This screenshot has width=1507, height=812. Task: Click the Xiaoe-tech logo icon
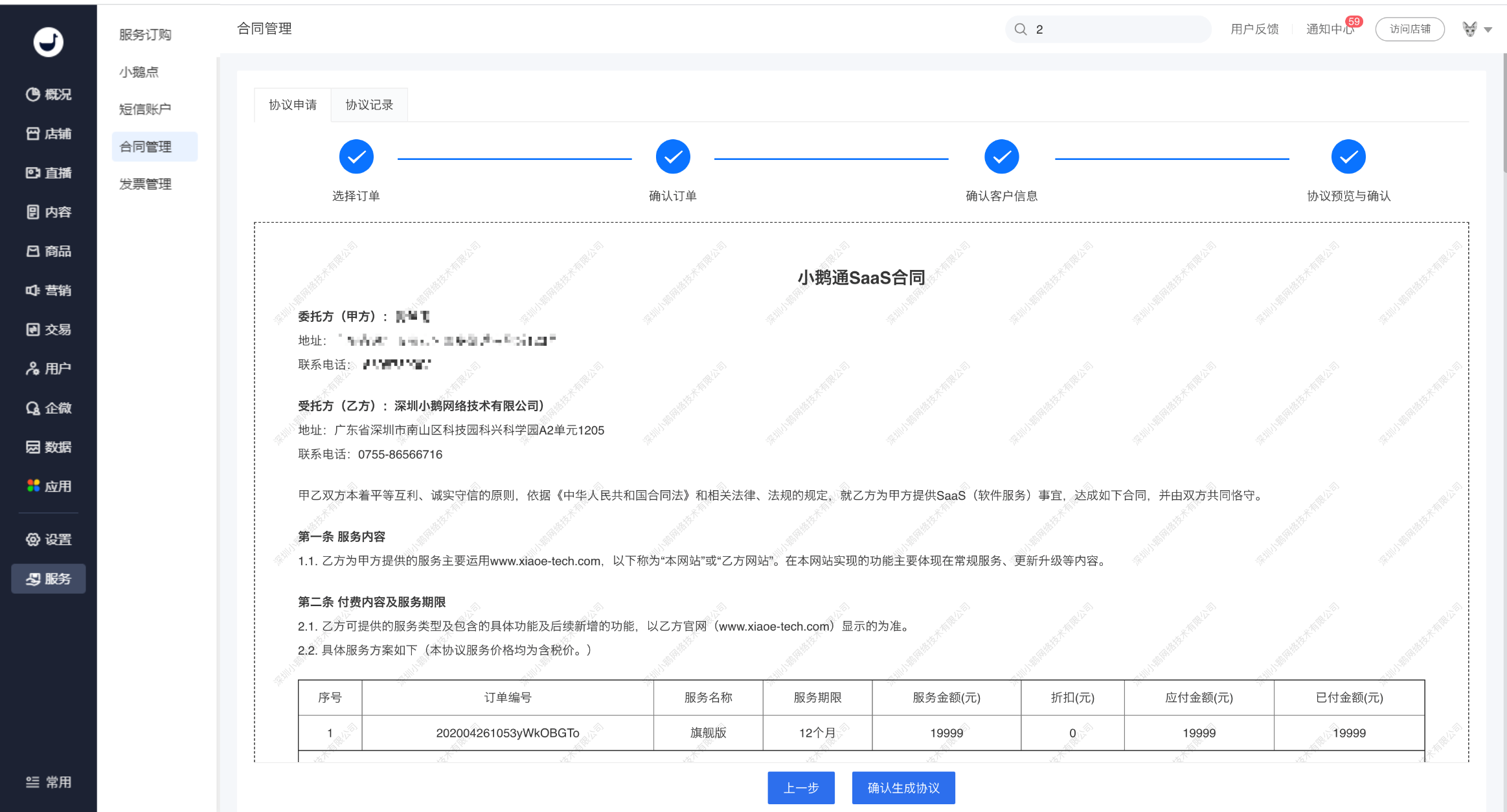click(49, 42)
